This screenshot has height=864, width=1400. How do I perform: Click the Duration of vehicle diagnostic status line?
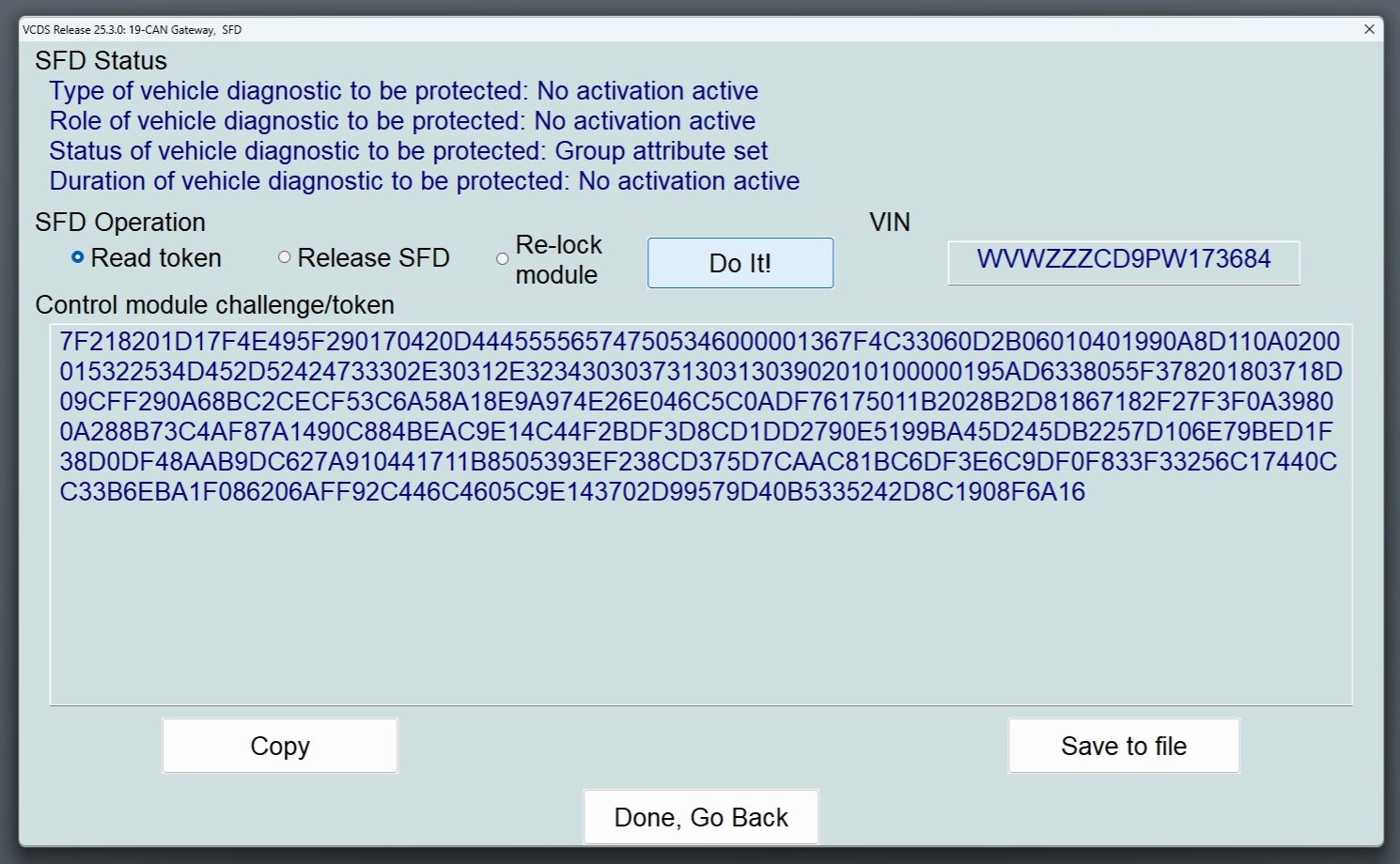[425, 181]
